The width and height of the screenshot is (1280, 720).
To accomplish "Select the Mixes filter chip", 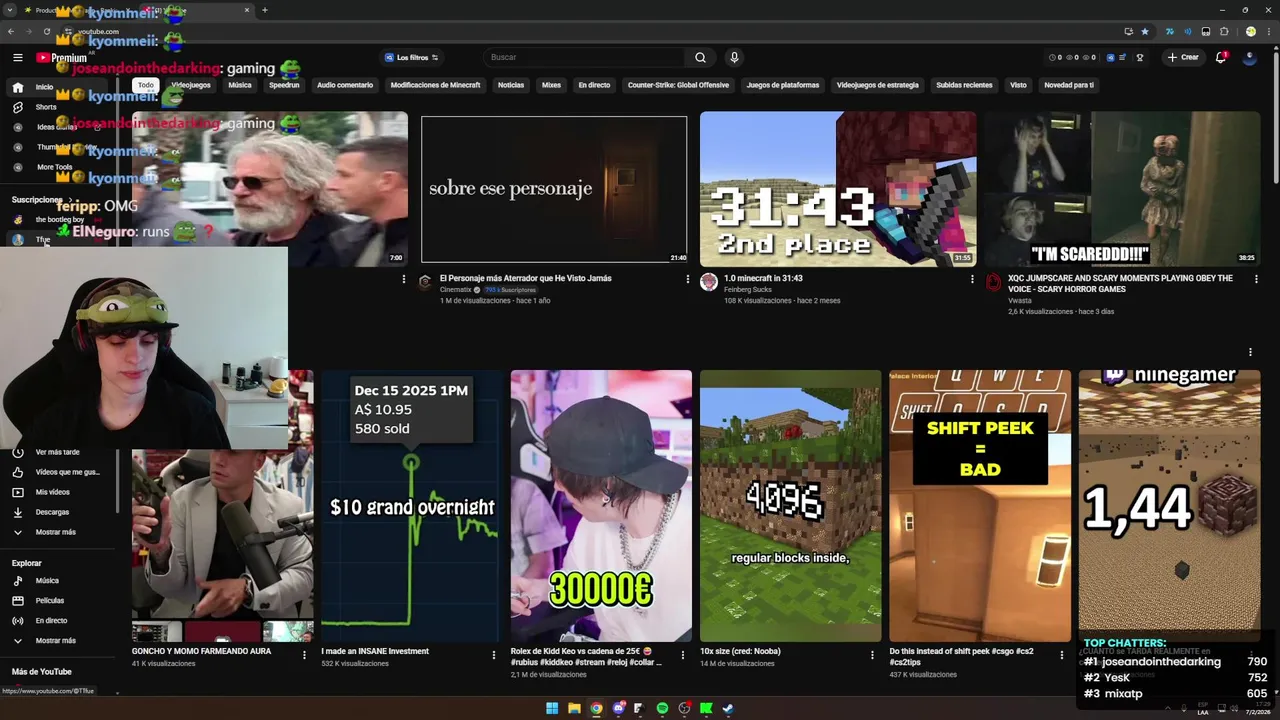I will [x=551, y=85].
